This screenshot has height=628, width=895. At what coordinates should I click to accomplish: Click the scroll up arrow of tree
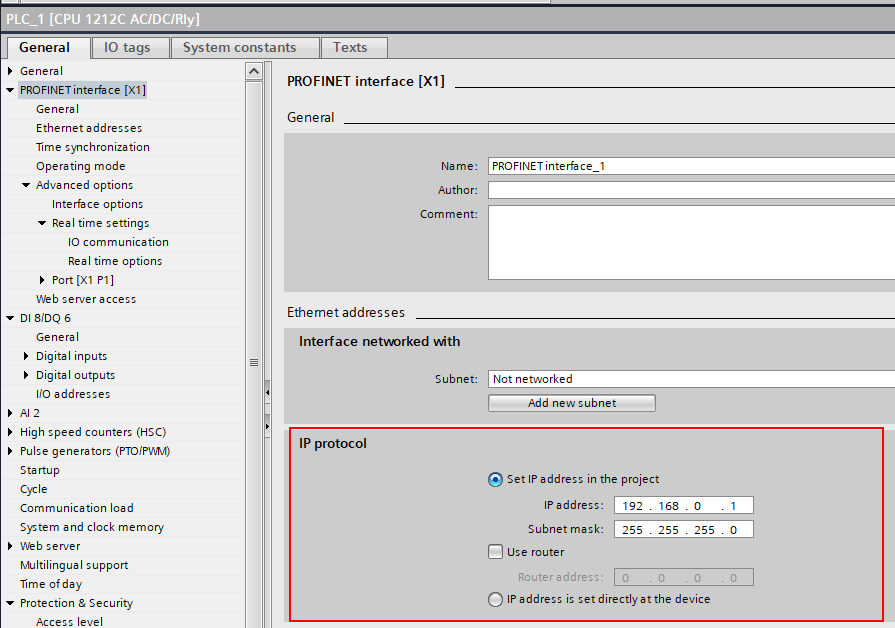pos(254,71)
